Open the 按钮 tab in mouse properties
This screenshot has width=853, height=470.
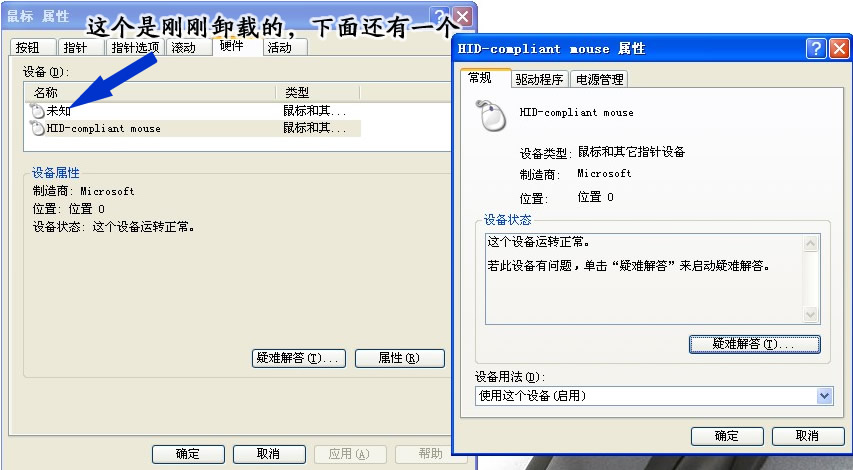click(28, 48)
